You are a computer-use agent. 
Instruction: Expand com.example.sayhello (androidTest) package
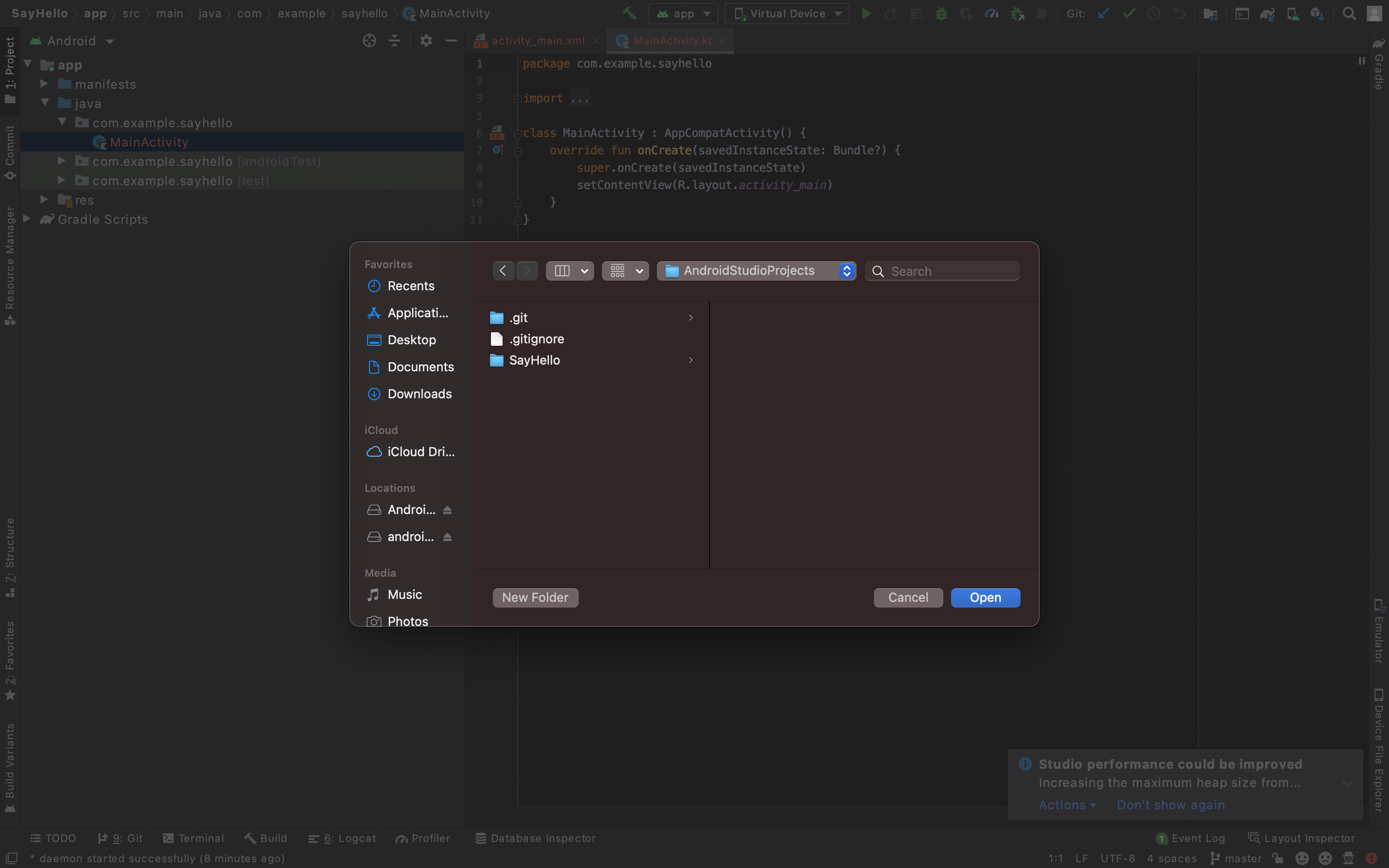tap(61, 161)
